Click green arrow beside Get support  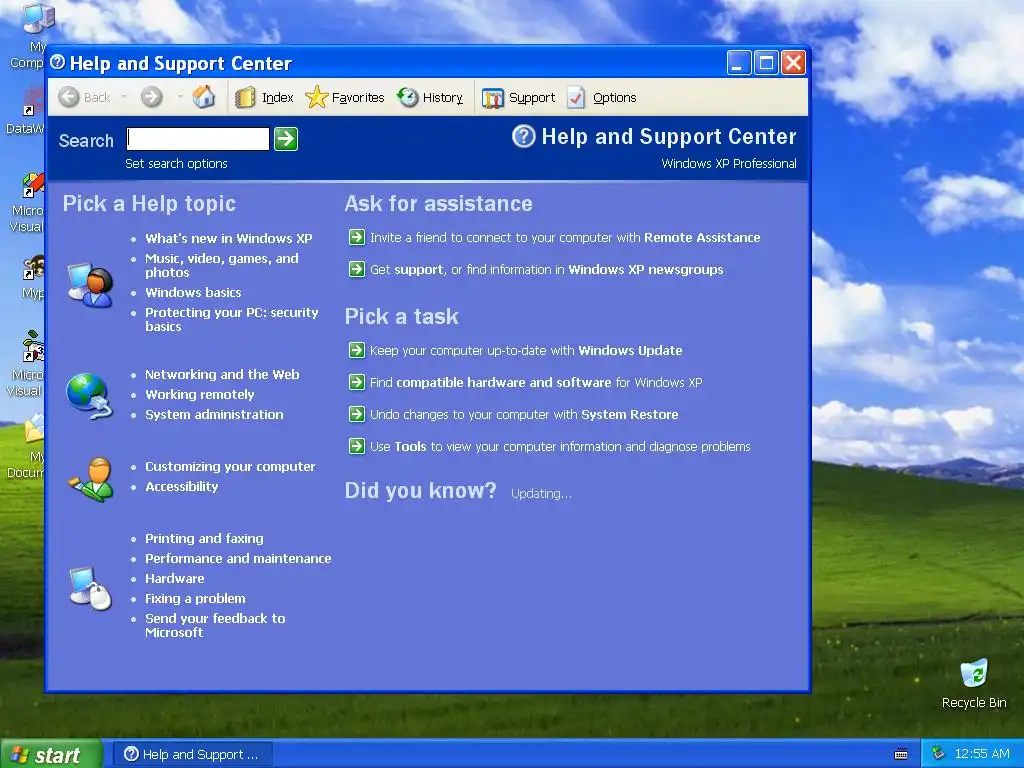click(357, 269)
